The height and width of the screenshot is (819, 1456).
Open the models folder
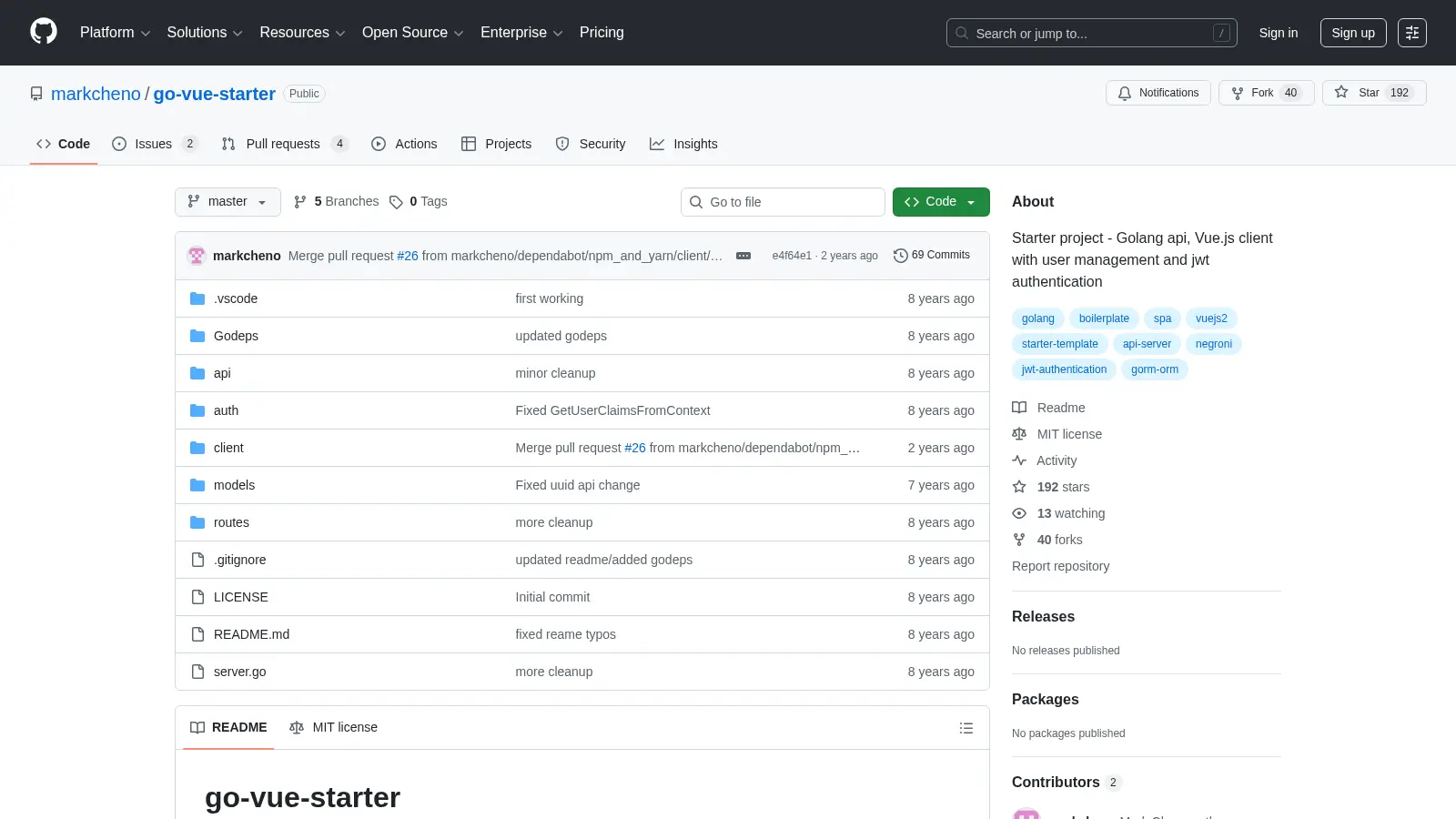(x=234, y=485)
